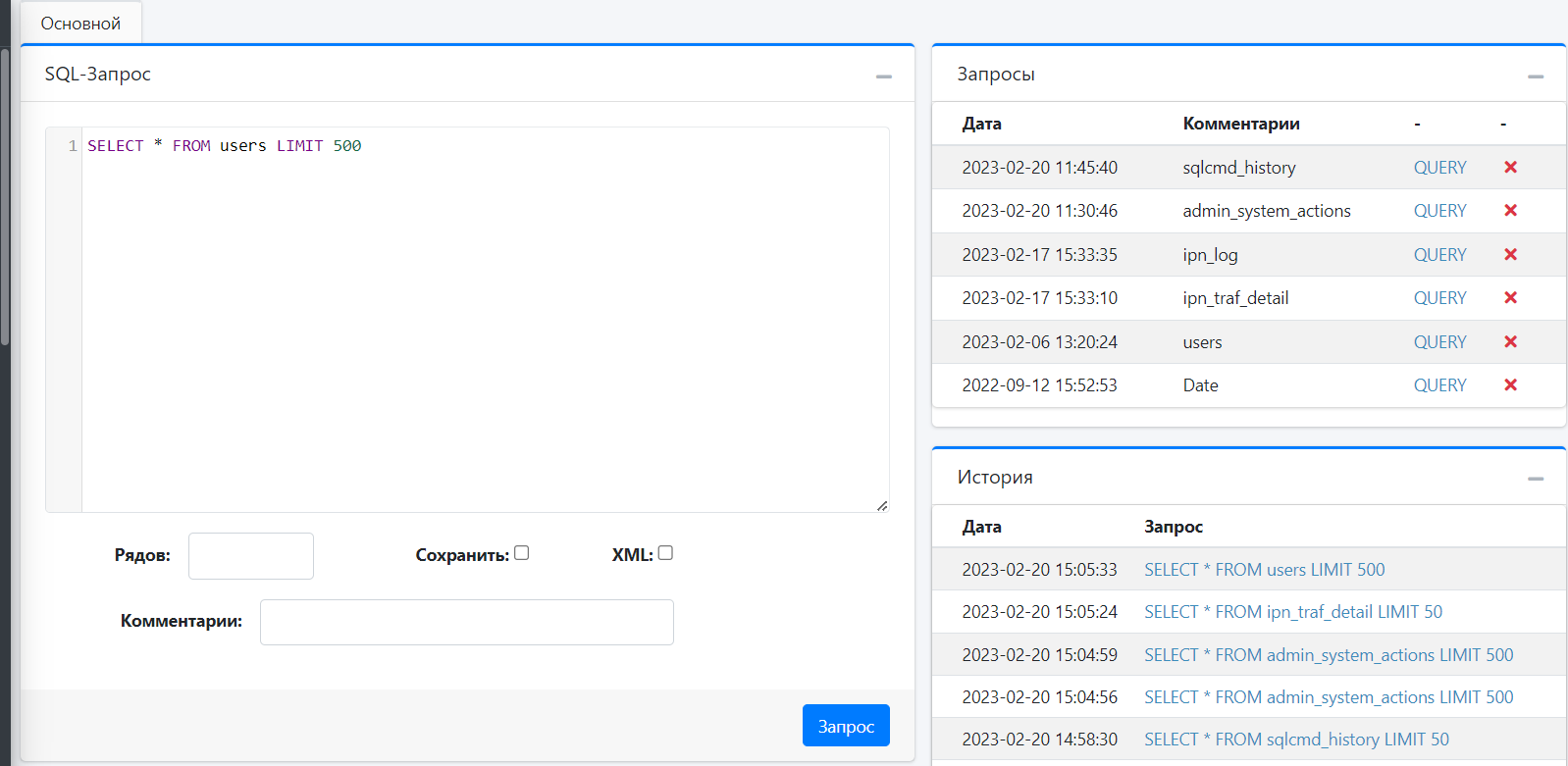Delete the saved sqlcmd_history query
Screen dimensions: 1568x766
pos(1510,168)
